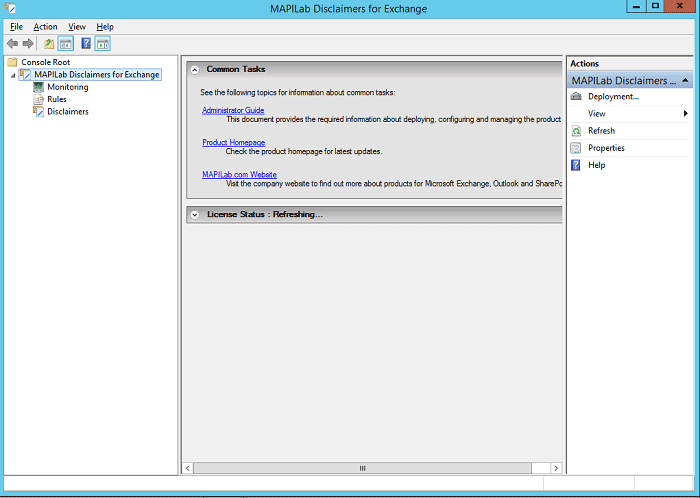Collapse the MAPILab Disclaimers actions header arrow
This screenshot has height=498, width=700.
coord(685,80)
